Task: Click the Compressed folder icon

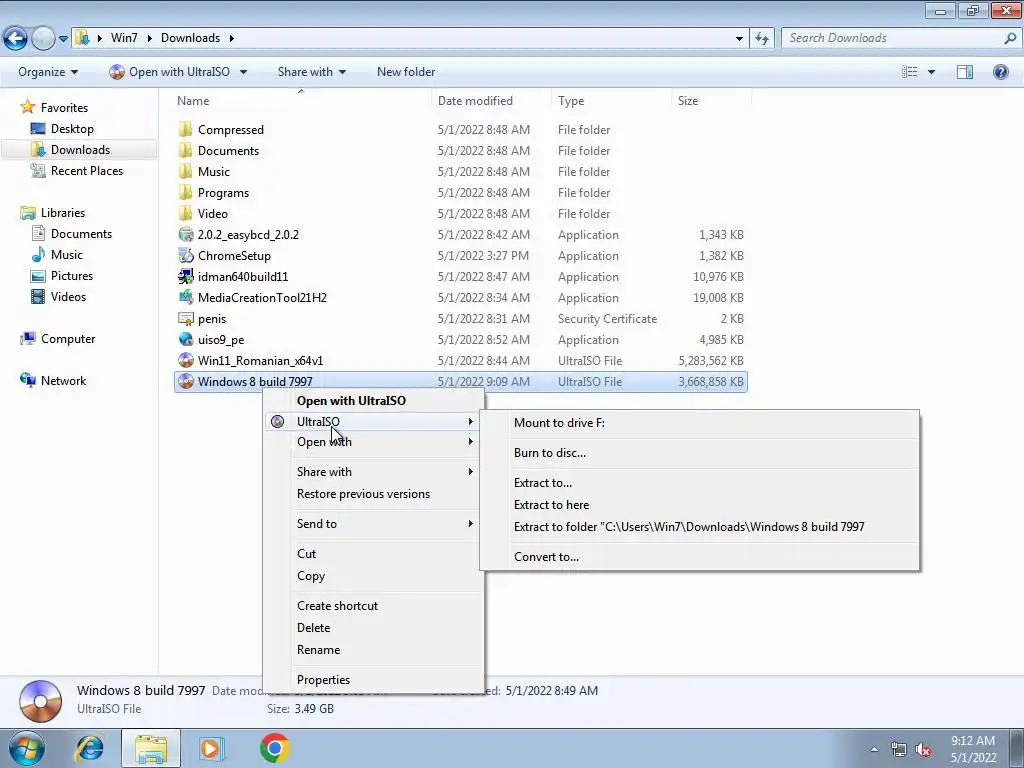Action: tap(185, 129)
